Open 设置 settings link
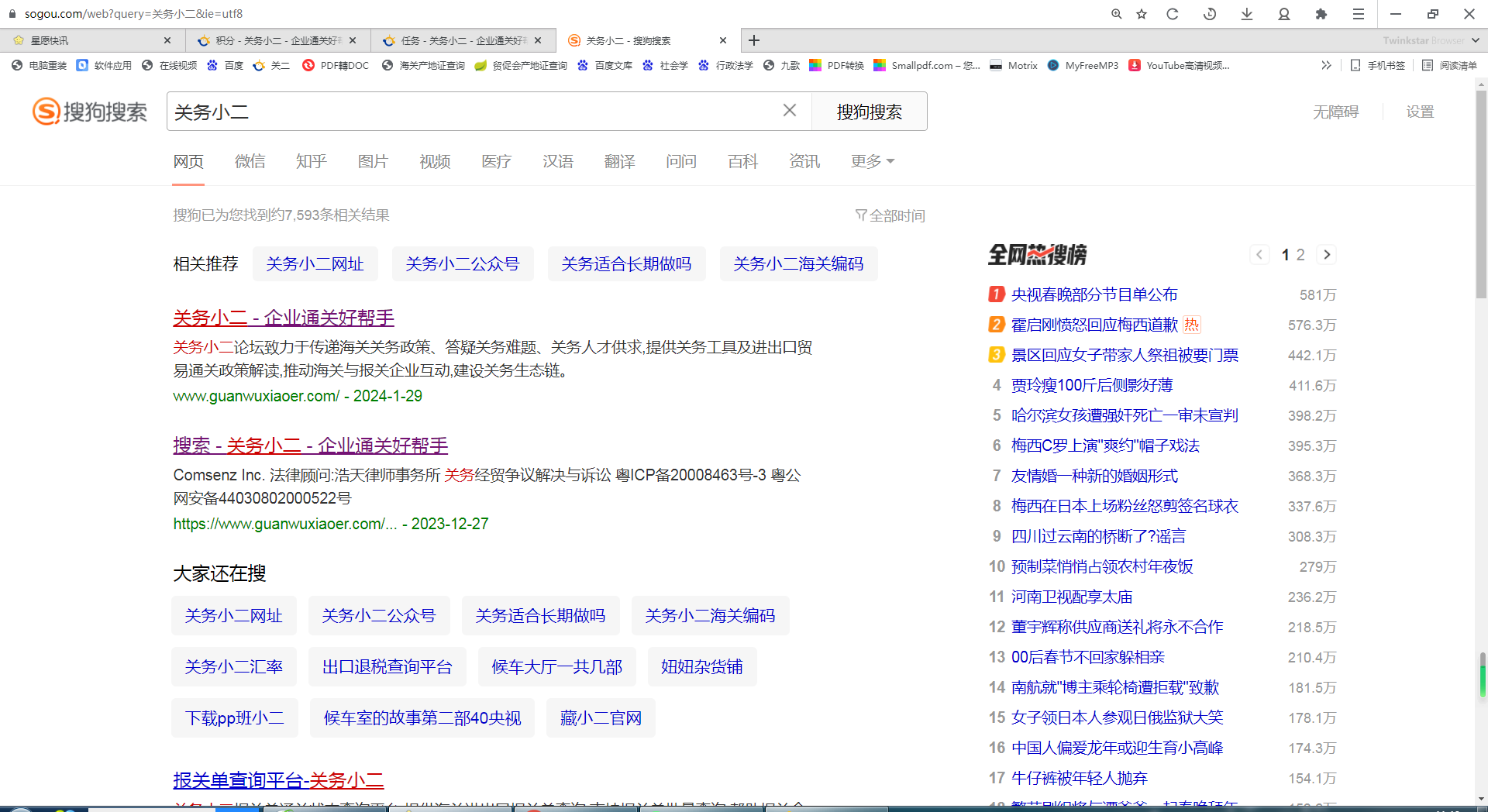 tap(1421, 112)
